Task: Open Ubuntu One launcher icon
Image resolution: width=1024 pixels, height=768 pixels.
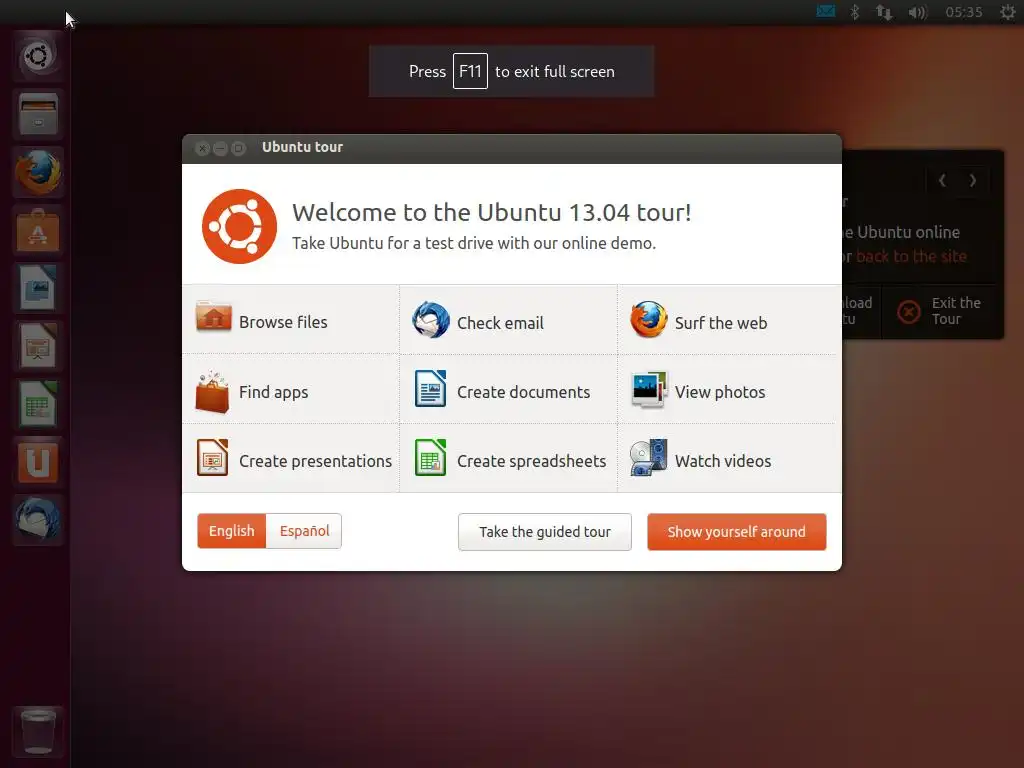Action: point(38,462)
